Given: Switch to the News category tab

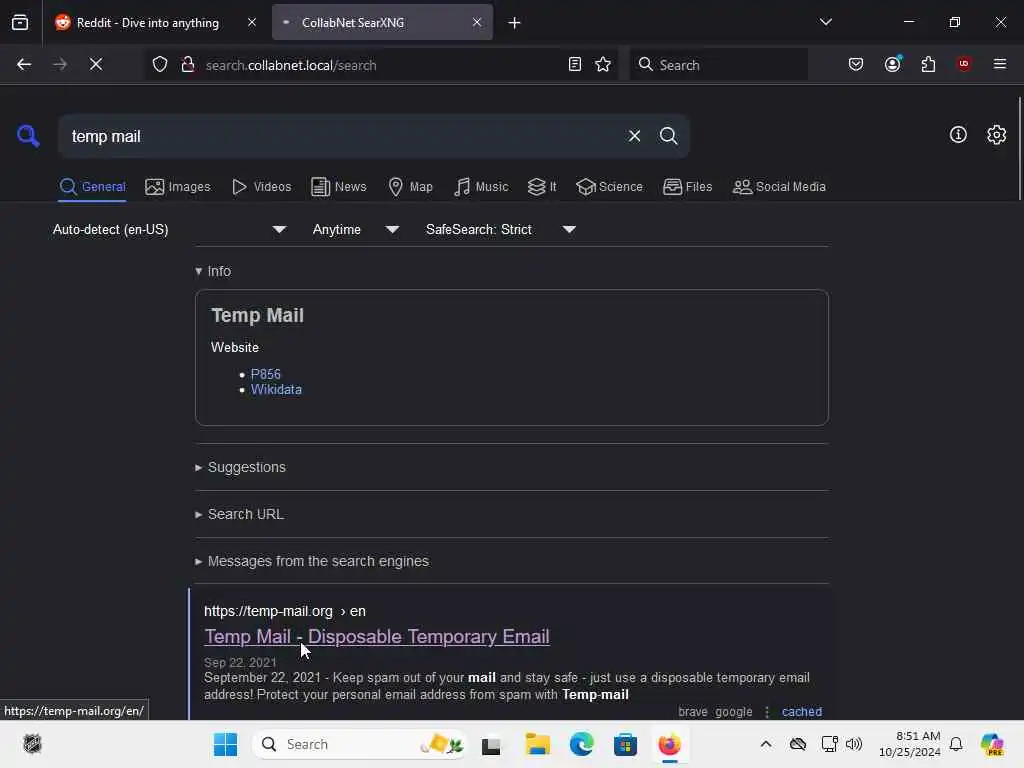Looking at the screenshot, I should pyautogui.click(x=338, y=187).
